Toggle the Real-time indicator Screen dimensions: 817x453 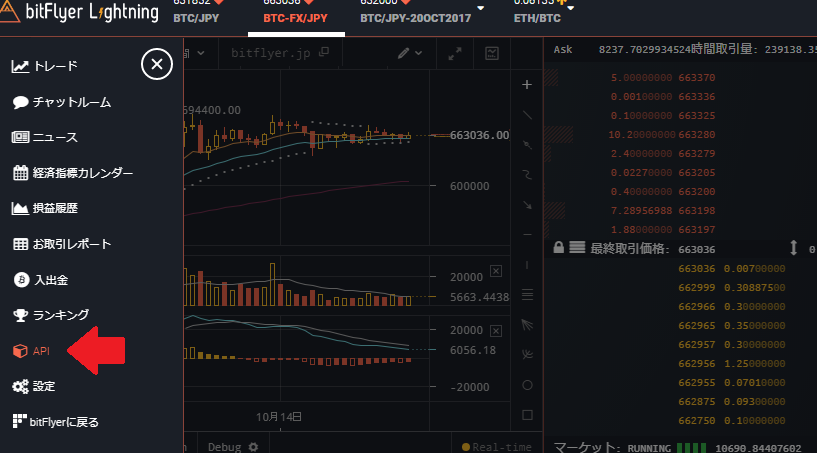[x=497, y=447]
